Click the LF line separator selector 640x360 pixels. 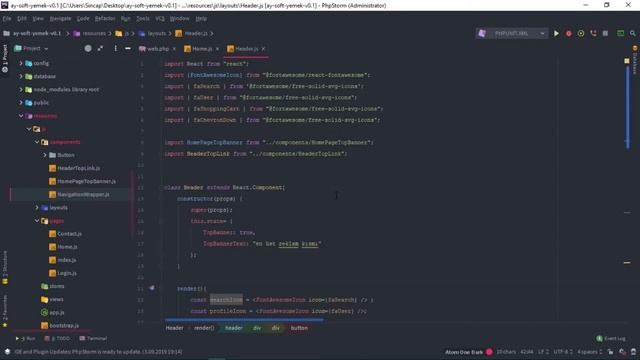point(543,352)
